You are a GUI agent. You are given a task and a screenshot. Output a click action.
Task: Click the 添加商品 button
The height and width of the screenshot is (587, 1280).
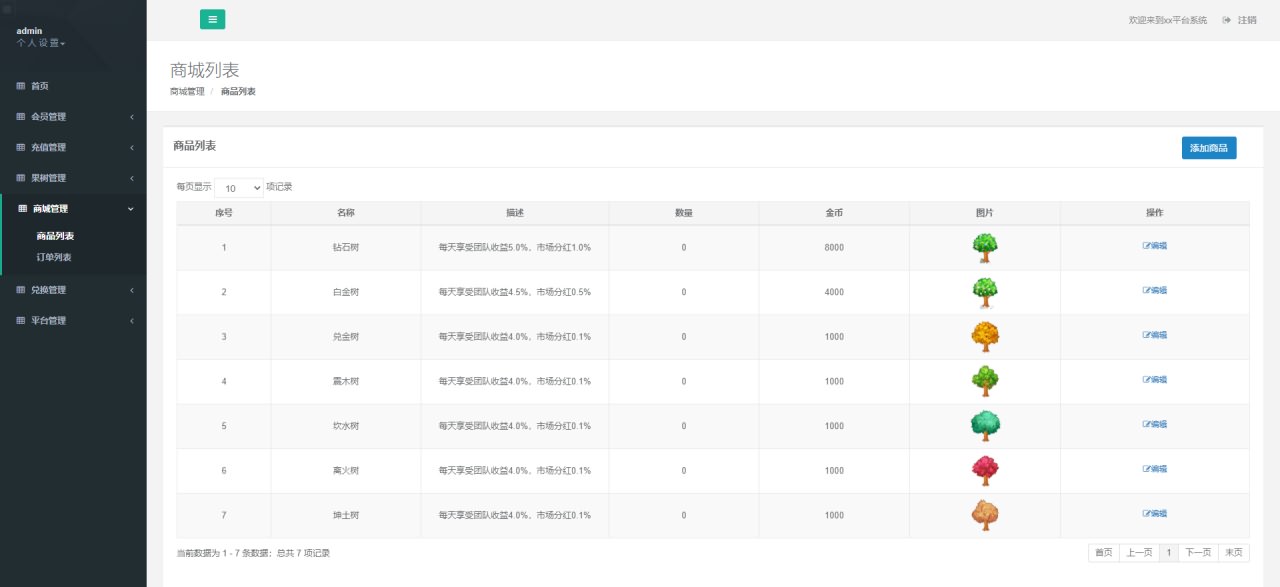[x=1209, y=148]
